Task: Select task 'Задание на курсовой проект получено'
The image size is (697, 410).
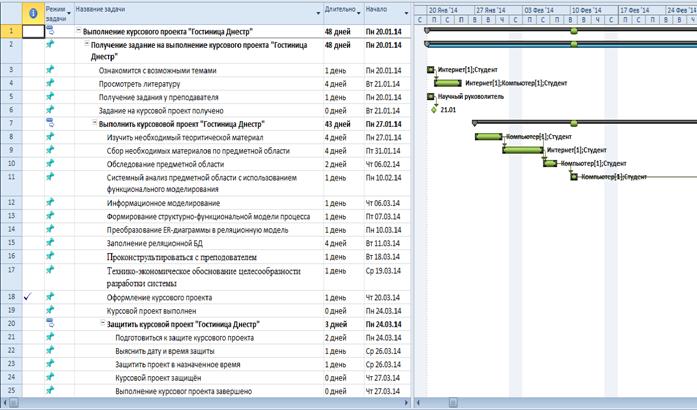Action: [161, 111]
